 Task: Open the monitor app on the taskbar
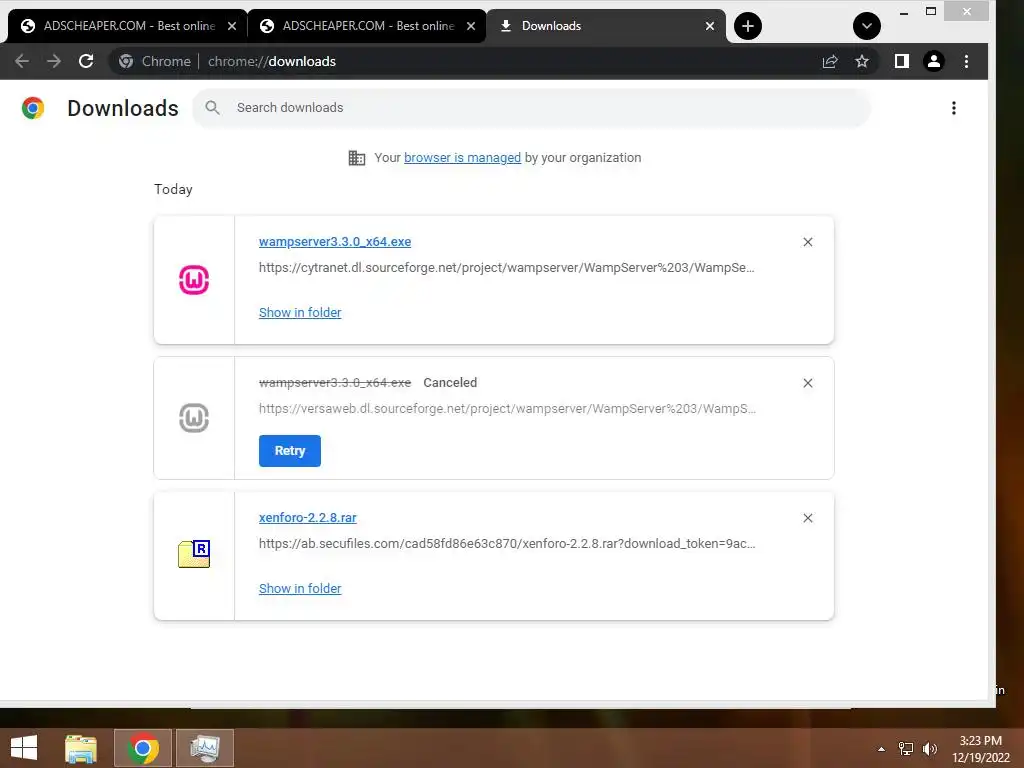coord(205,748)
